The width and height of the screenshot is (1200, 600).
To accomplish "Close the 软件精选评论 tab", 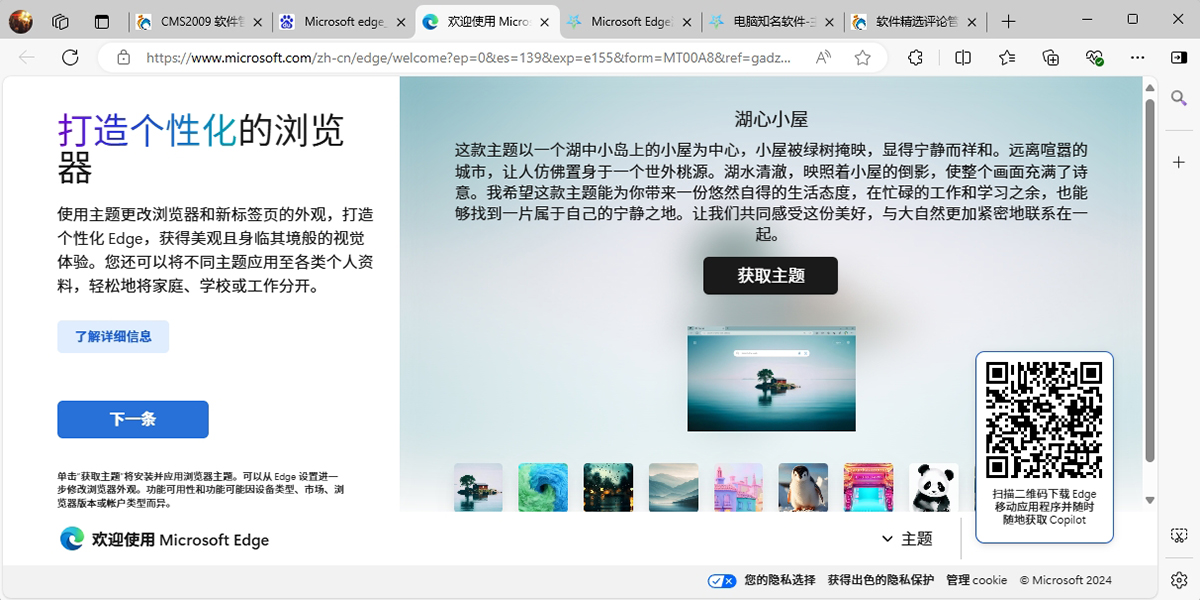I will tap(974, 21).
